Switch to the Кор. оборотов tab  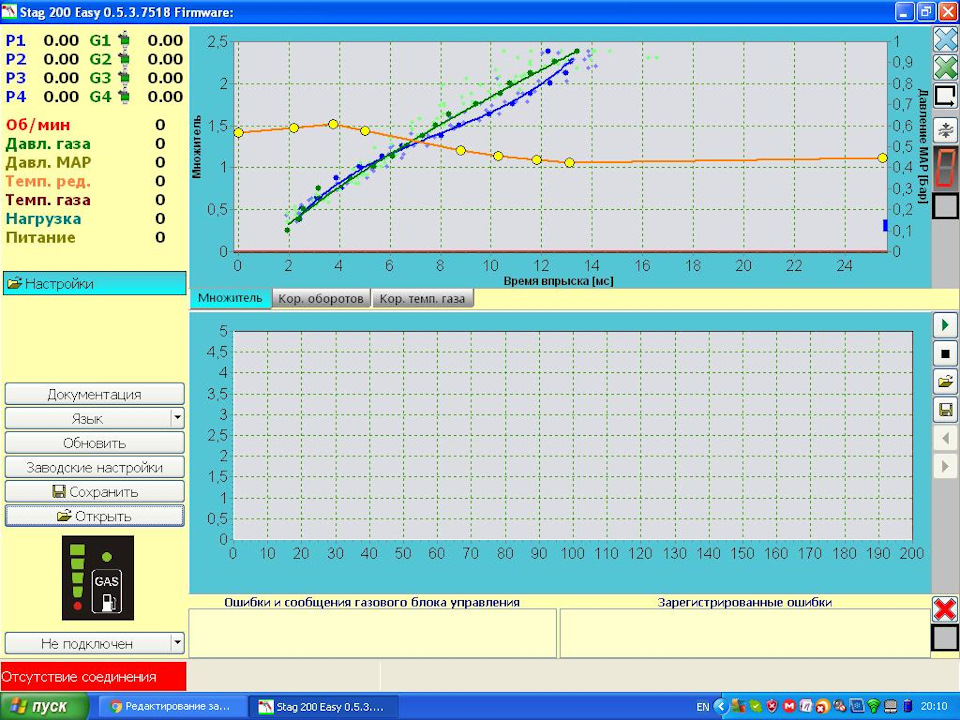coord(321,299)
